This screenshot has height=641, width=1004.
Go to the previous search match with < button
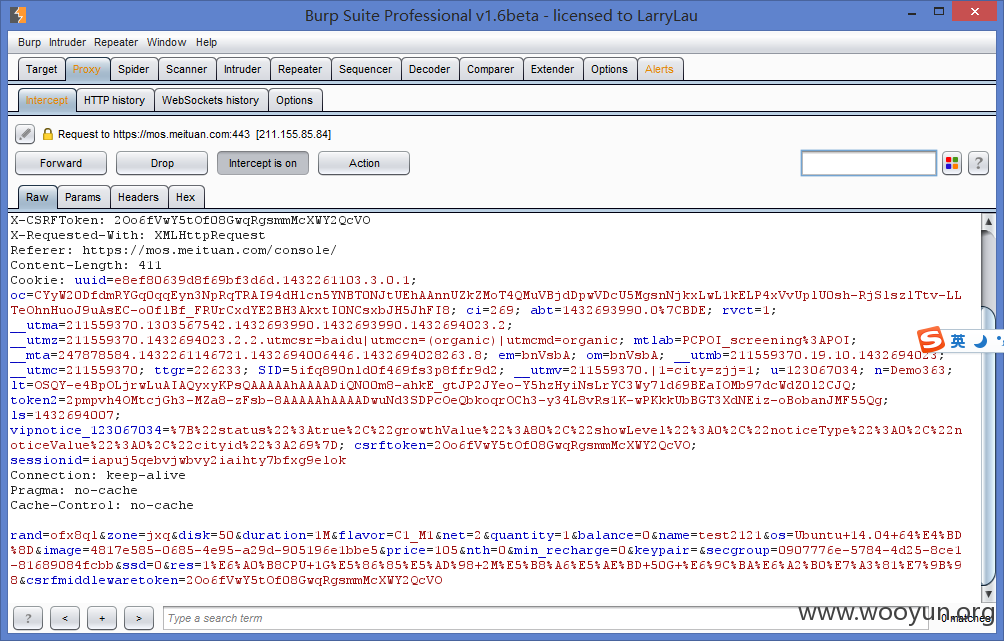(x=65, y=618)
